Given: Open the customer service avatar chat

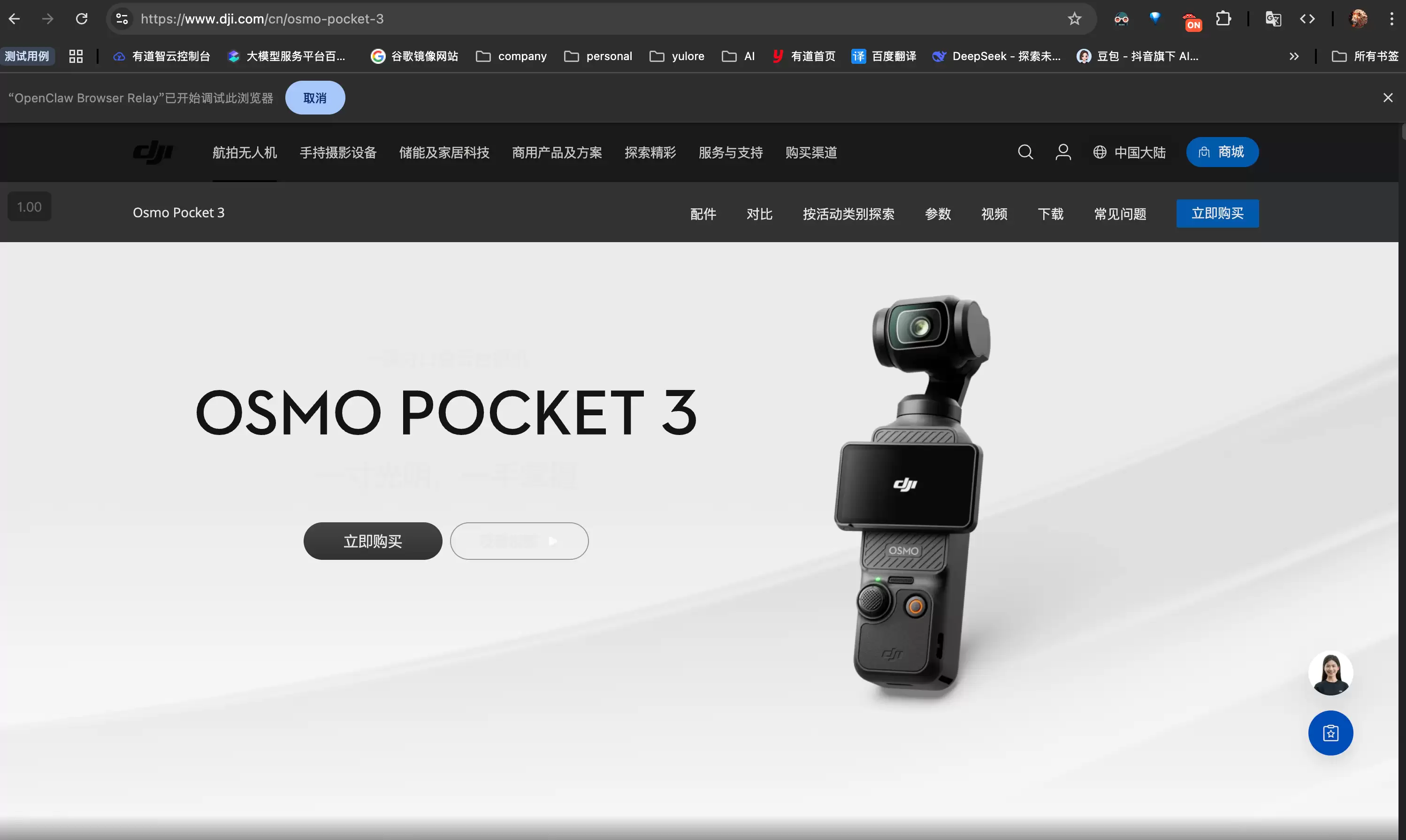Looking at the screenshot, I should (x=1330, y=673).
